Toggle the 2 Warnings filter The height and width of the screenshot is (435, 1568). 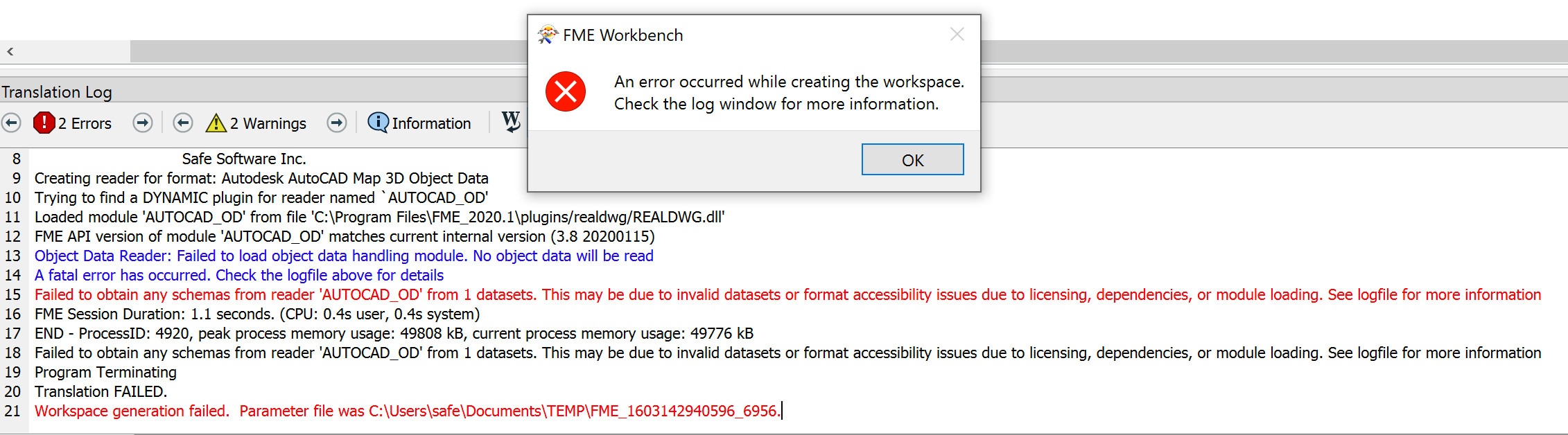(256, 123)
